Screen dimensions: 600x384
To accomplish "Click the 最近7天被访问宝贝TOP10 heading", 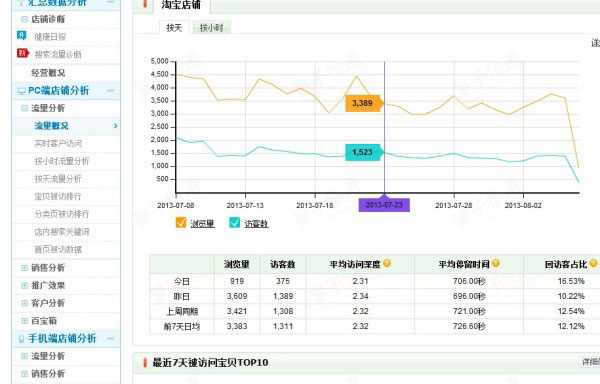I will pyautogui.click(x=210, y=362).
